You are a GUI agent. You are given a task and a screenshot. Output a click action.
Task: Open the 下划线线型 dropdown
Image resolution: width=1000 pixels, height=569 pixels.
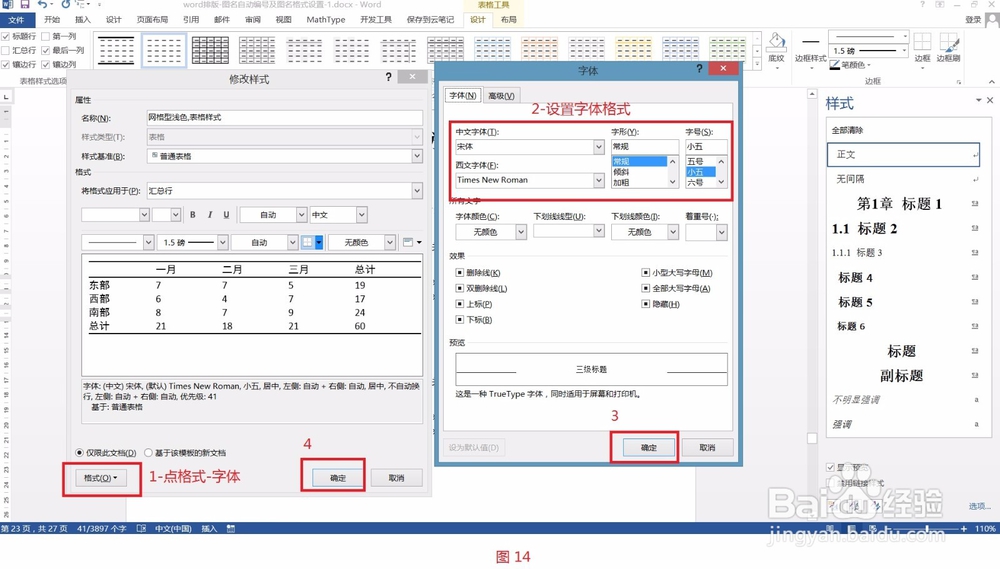click(x=598, y=231)
